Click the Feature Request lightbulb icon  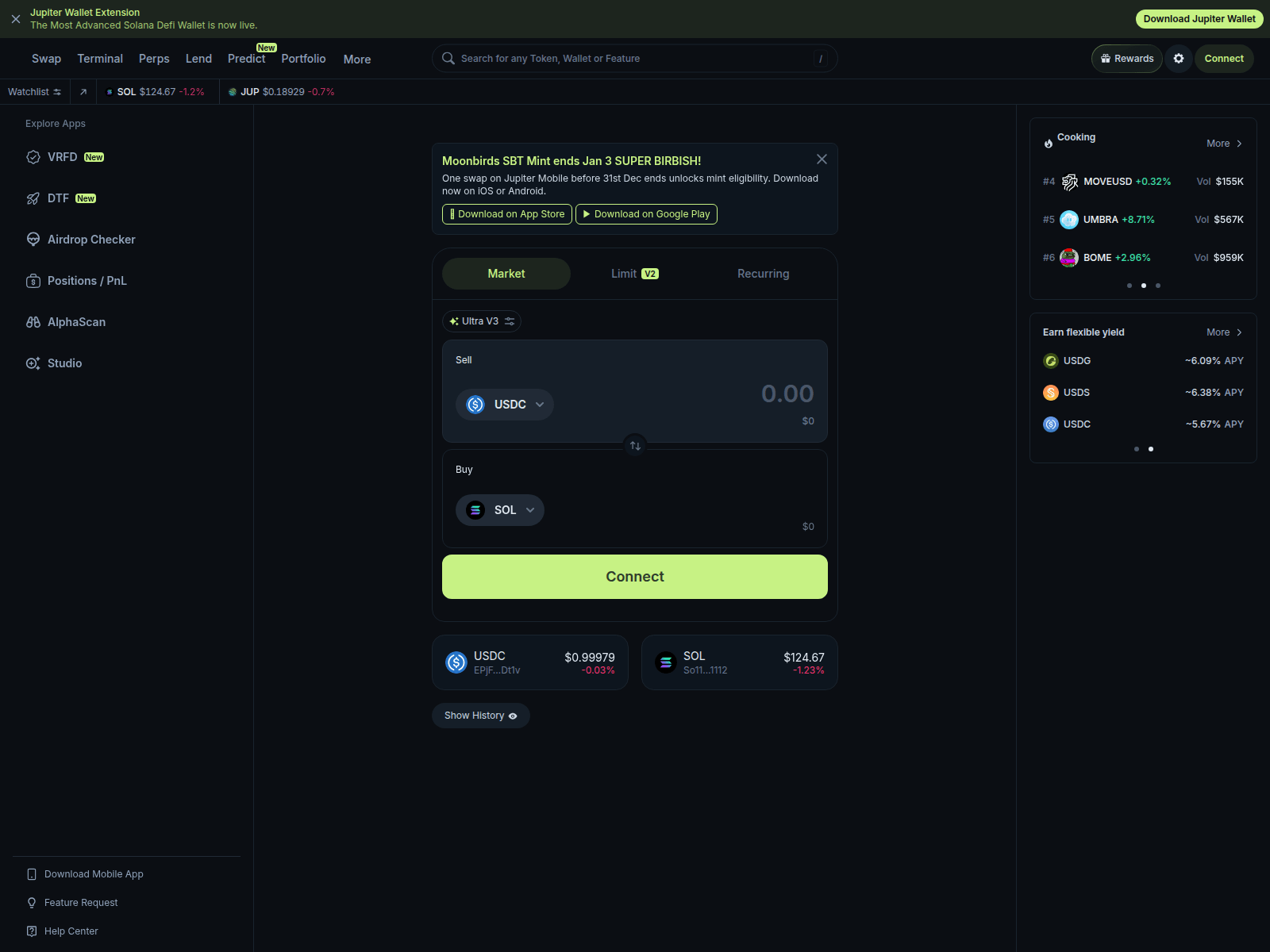click(32, 903)
